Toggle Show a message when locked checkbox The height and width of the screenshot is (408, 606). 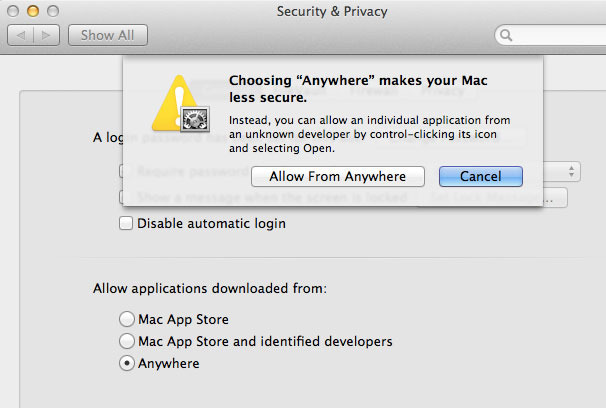pyautogui.click(x=126, y=197)
